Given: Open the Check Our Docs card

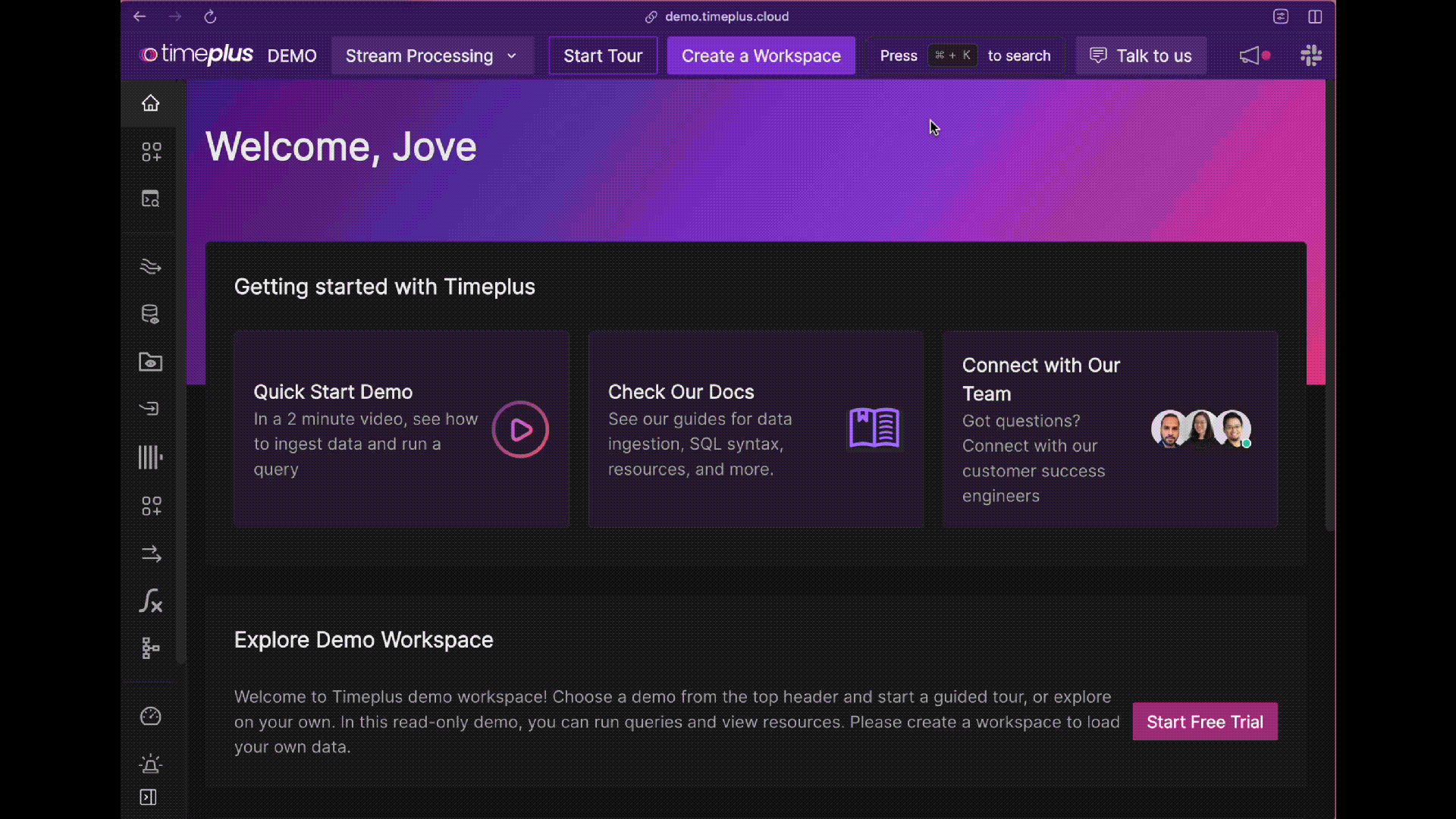Looking at the screenshot, I should tap(756, 429).
